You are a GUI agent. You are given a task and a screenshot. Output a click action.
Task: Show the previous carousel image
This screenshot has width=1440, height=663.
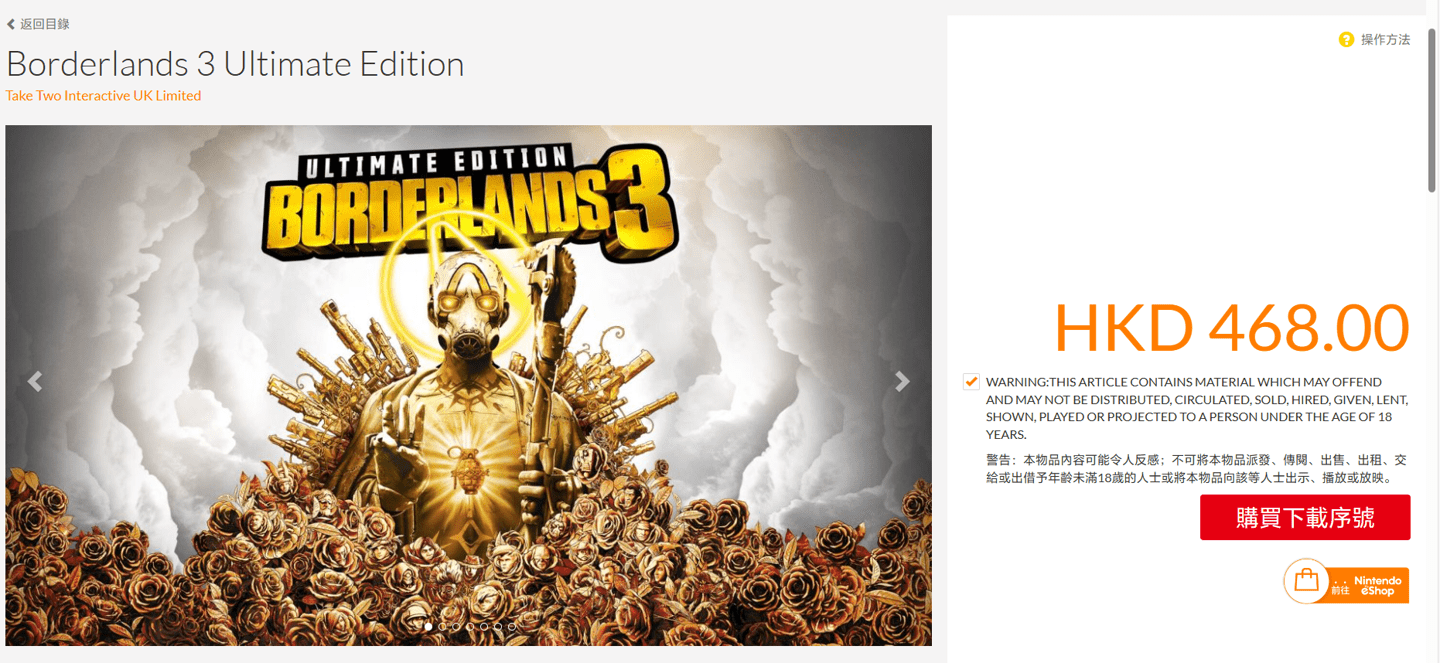35,381
